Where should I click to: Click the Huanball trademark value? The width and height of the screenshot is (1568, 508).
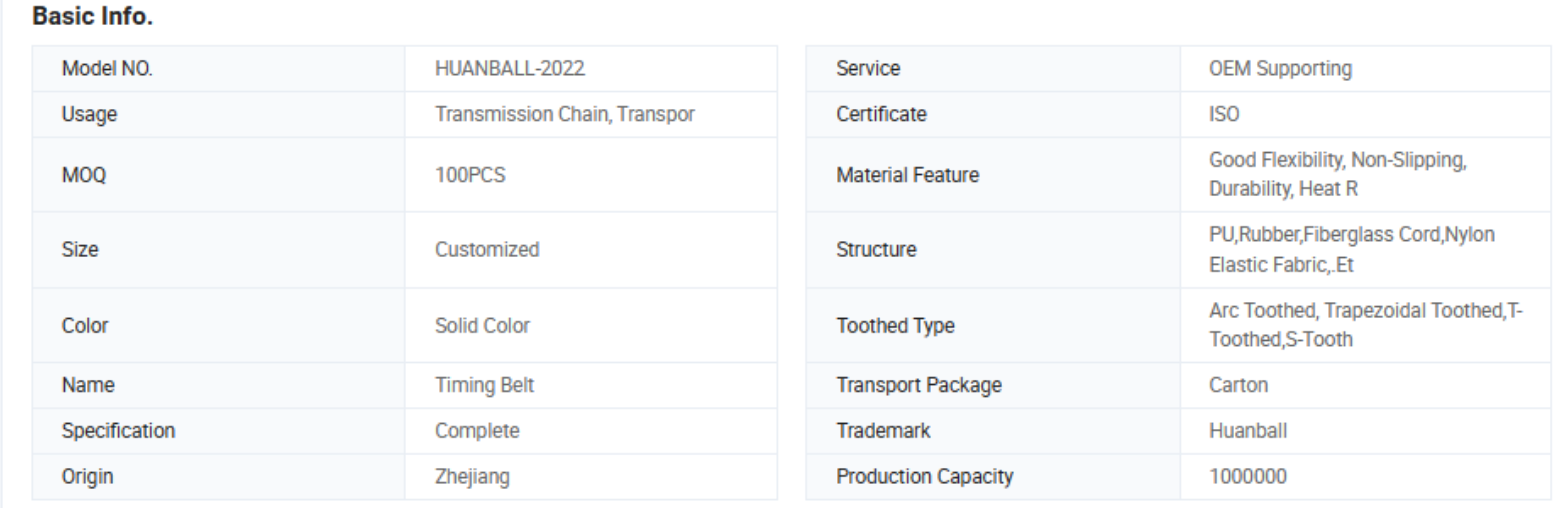1248,431
